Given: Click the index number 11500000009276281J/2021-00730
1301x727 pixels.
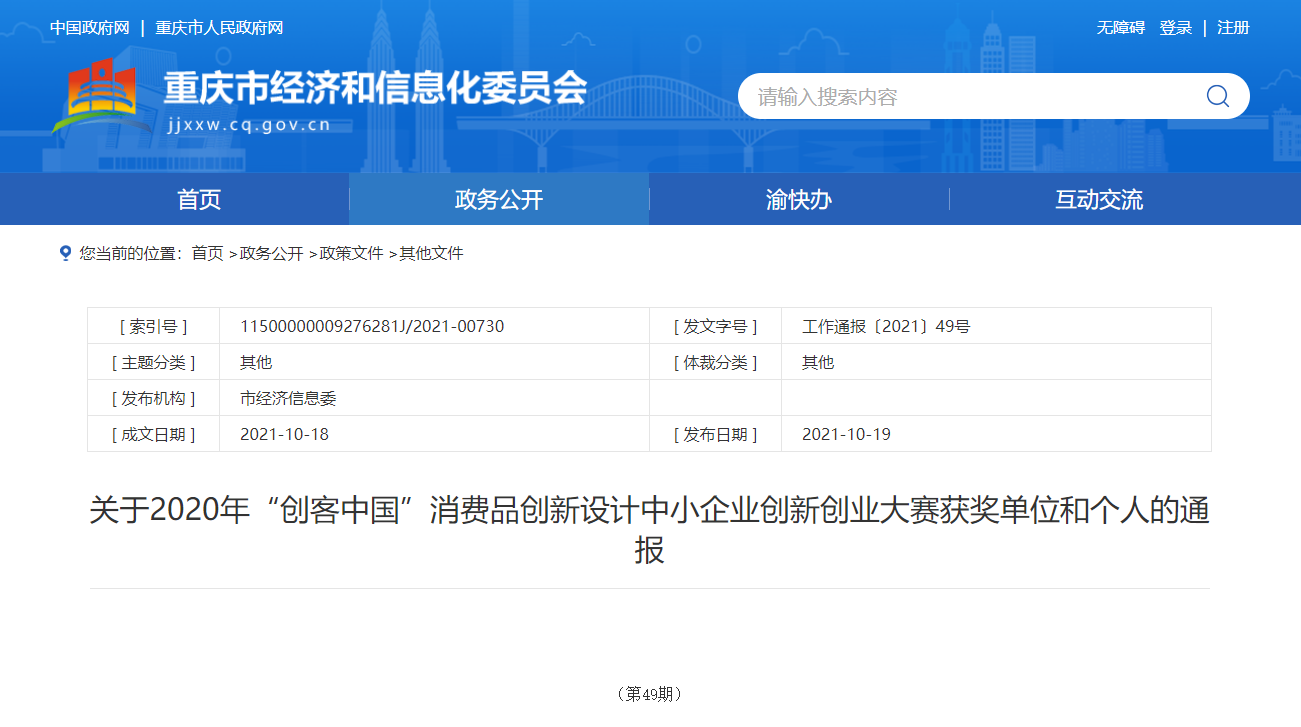Looking at the screenshot, I should coord(372,327).
